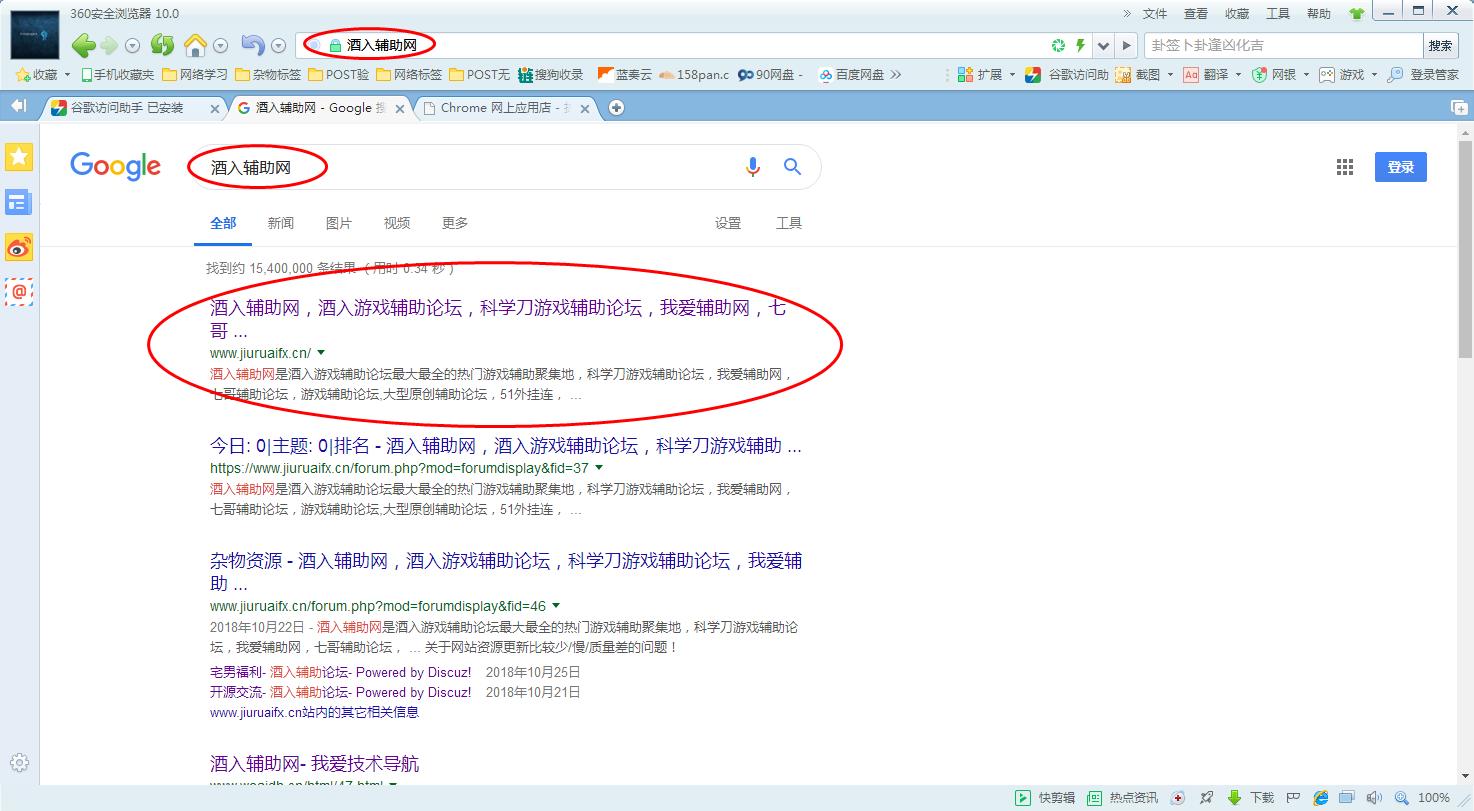
Task: Open a new tab with plus button
Action: coord(616,108)
